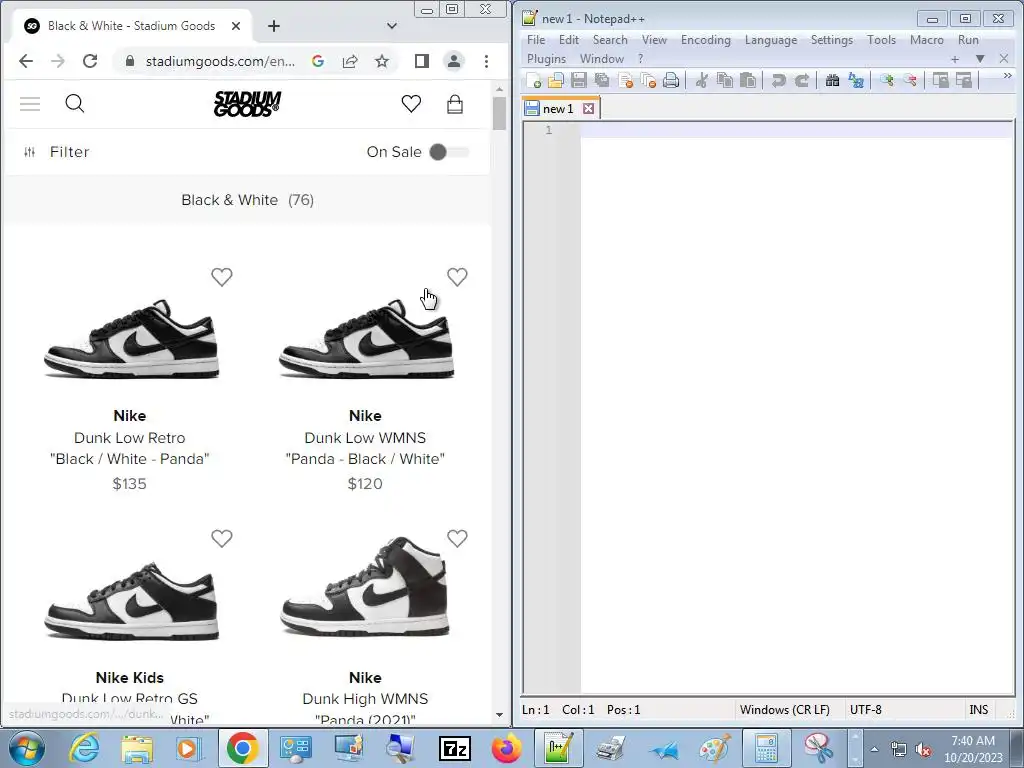Image resolution: width=1024 pixels, height=768 pixels.
Task: Launch Firefox from the taskbar
Action: (x=507, y=748)
